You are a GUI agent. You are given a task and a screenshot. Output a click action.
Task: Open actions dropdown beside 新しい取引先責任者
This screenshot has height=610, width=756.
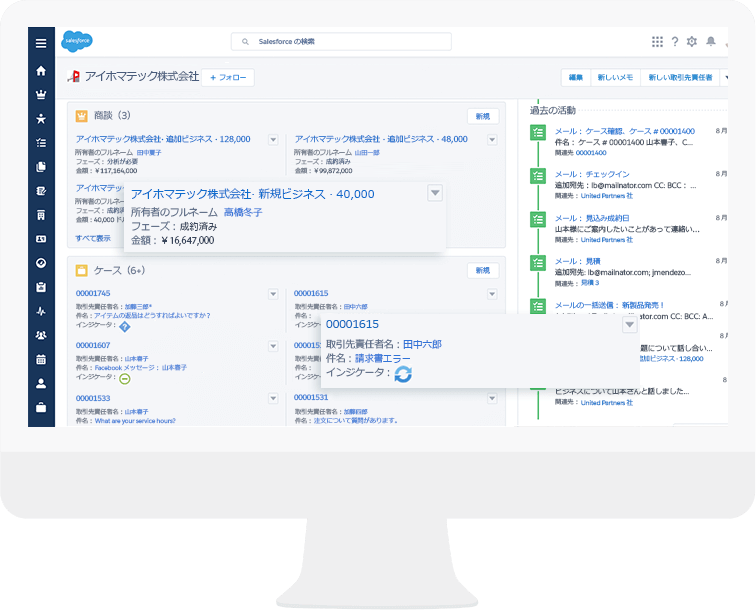(x=725, y=77)
